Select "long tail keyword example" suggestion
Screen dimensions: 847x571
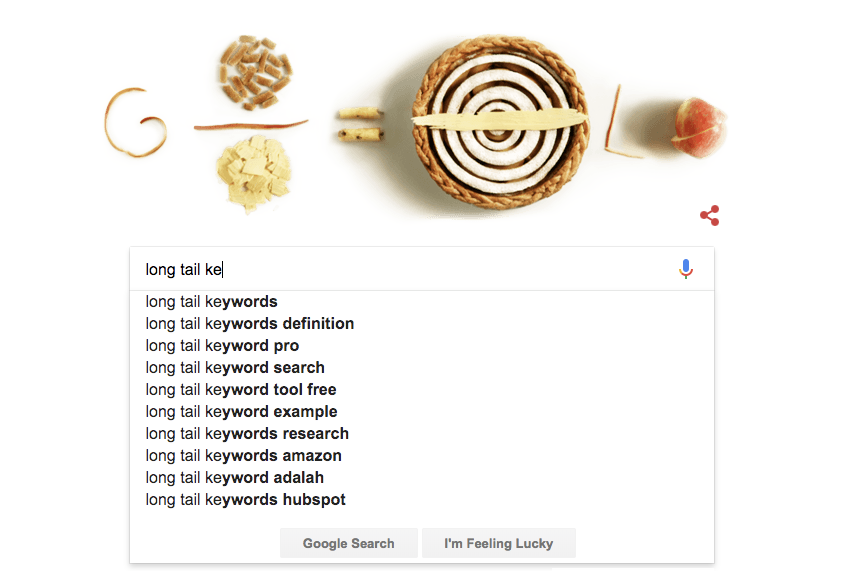pyautogui.click(x=241, y=412)
